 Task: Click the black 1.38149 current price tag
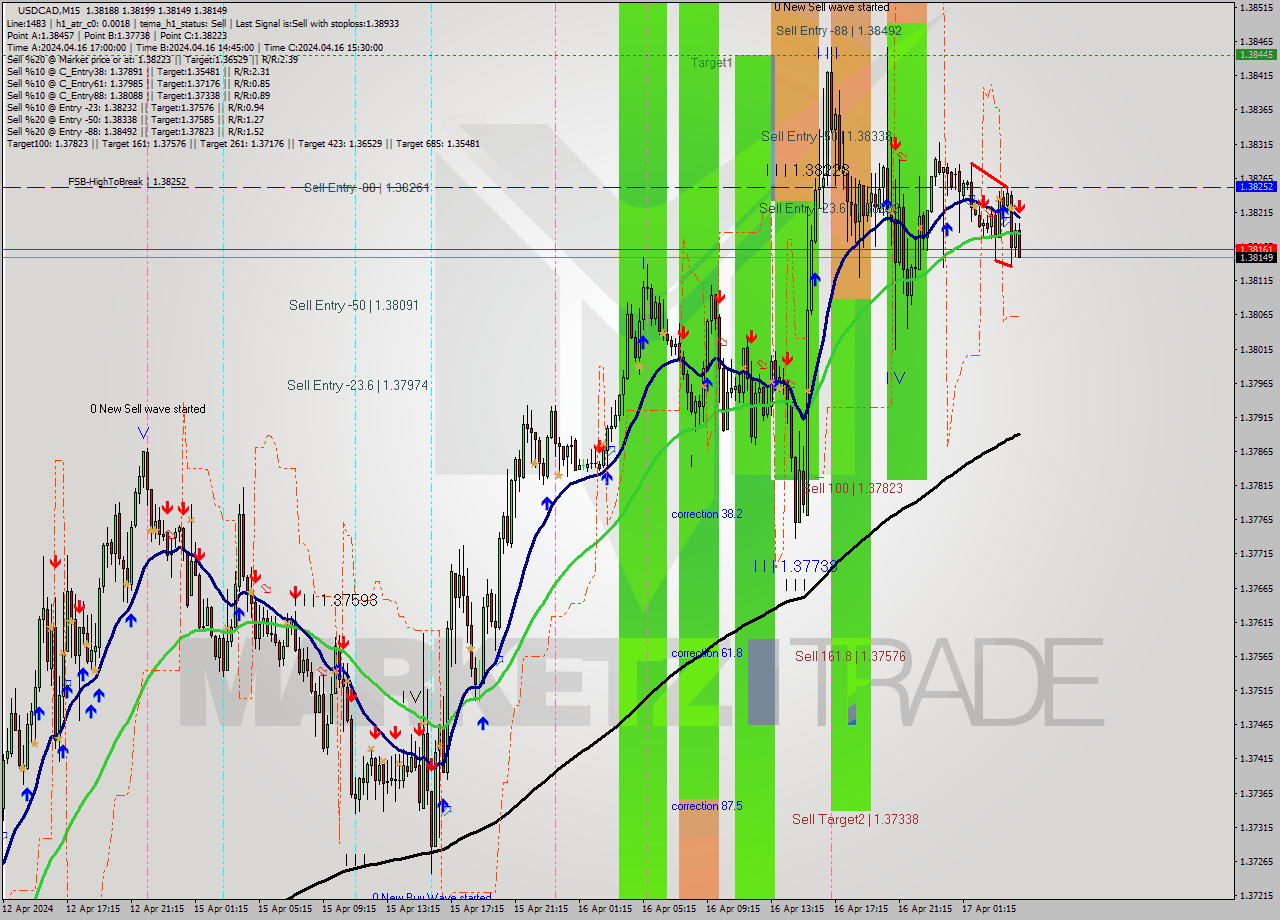1256,257
